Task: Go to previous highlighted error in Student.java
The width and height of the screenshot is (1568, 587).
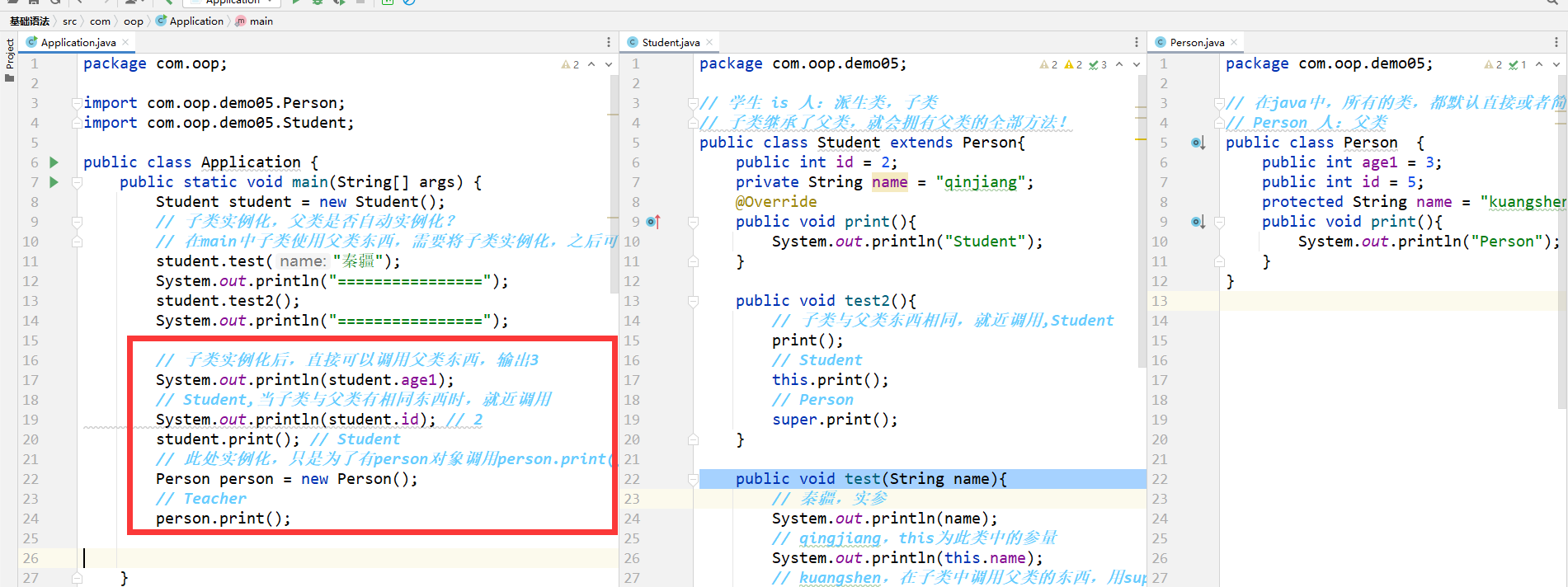Action: tap(1119, 64)
